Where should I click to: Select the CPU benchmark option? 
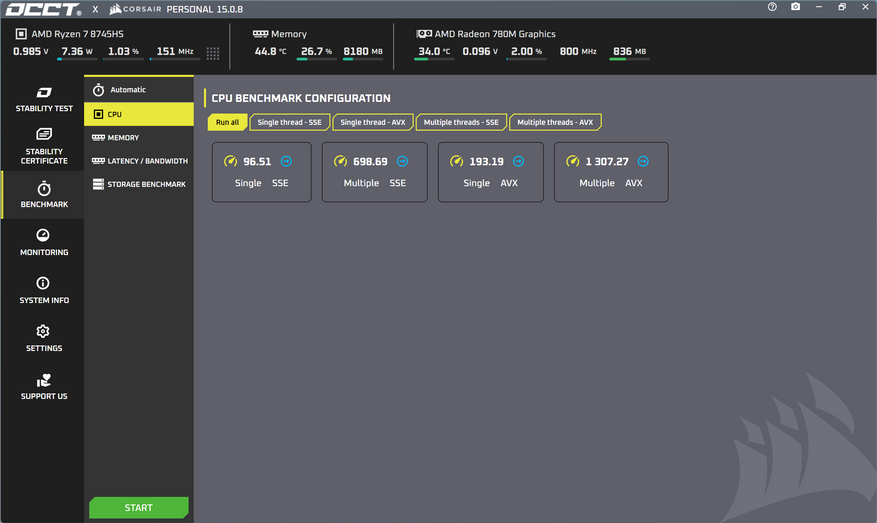pos(139,114)
